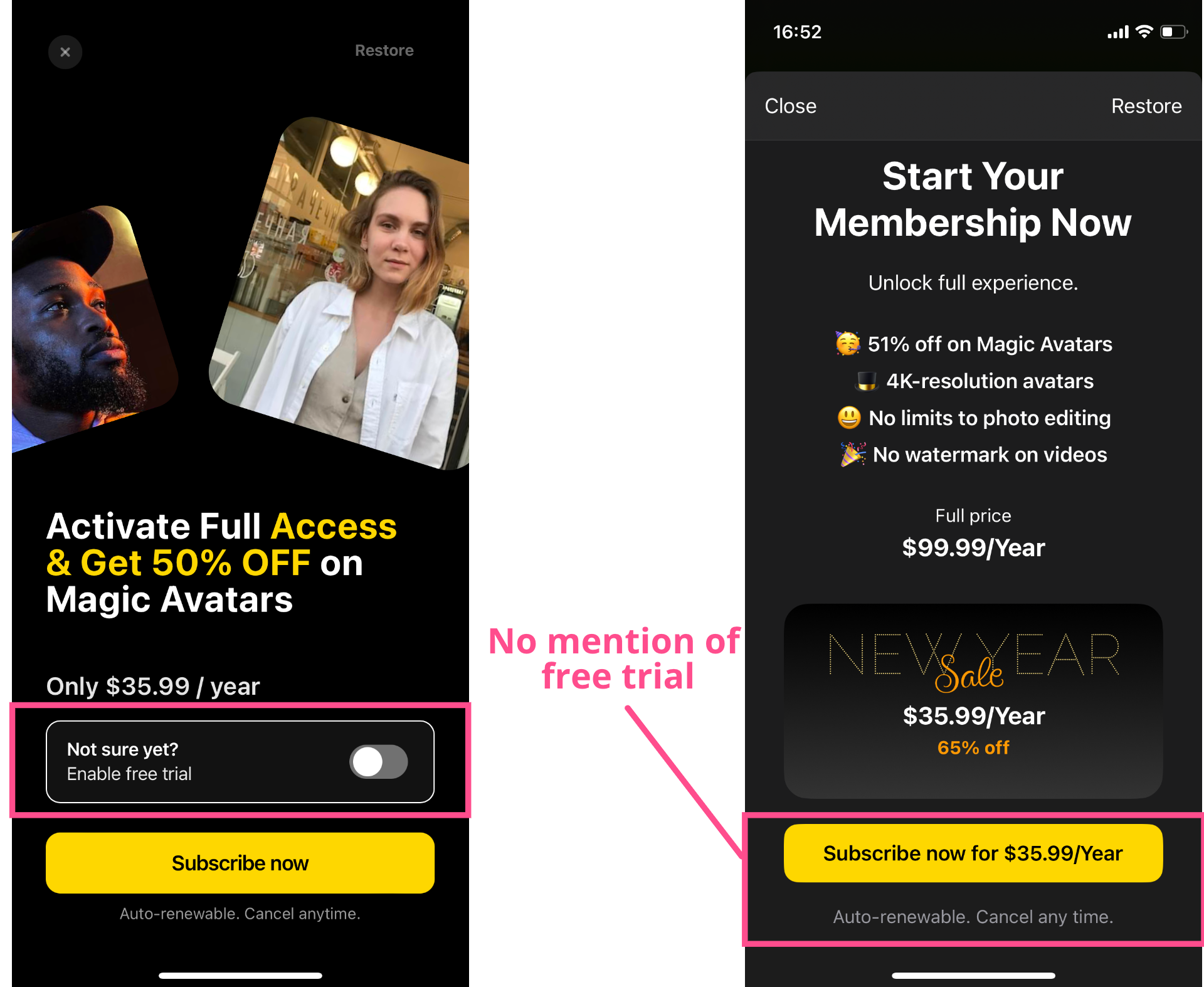Enable the free trial toggle switch
The image size is (1204, 987).
pos(379,761)
